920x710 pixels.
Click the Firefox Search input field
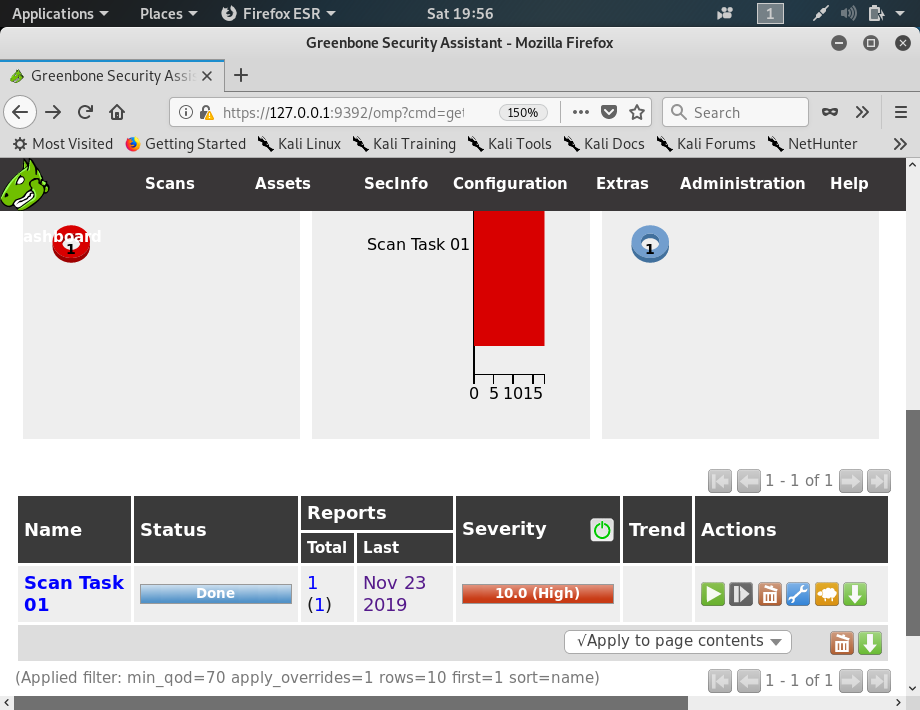735,112
